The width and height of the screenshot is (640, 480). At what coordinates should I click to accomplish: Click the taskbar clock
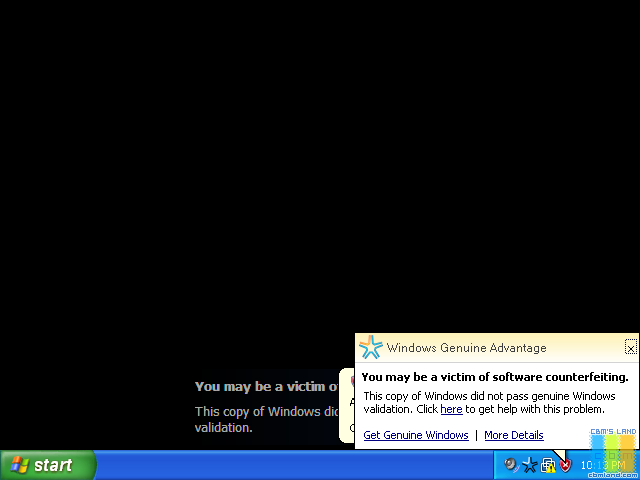[x=603, y=465]
